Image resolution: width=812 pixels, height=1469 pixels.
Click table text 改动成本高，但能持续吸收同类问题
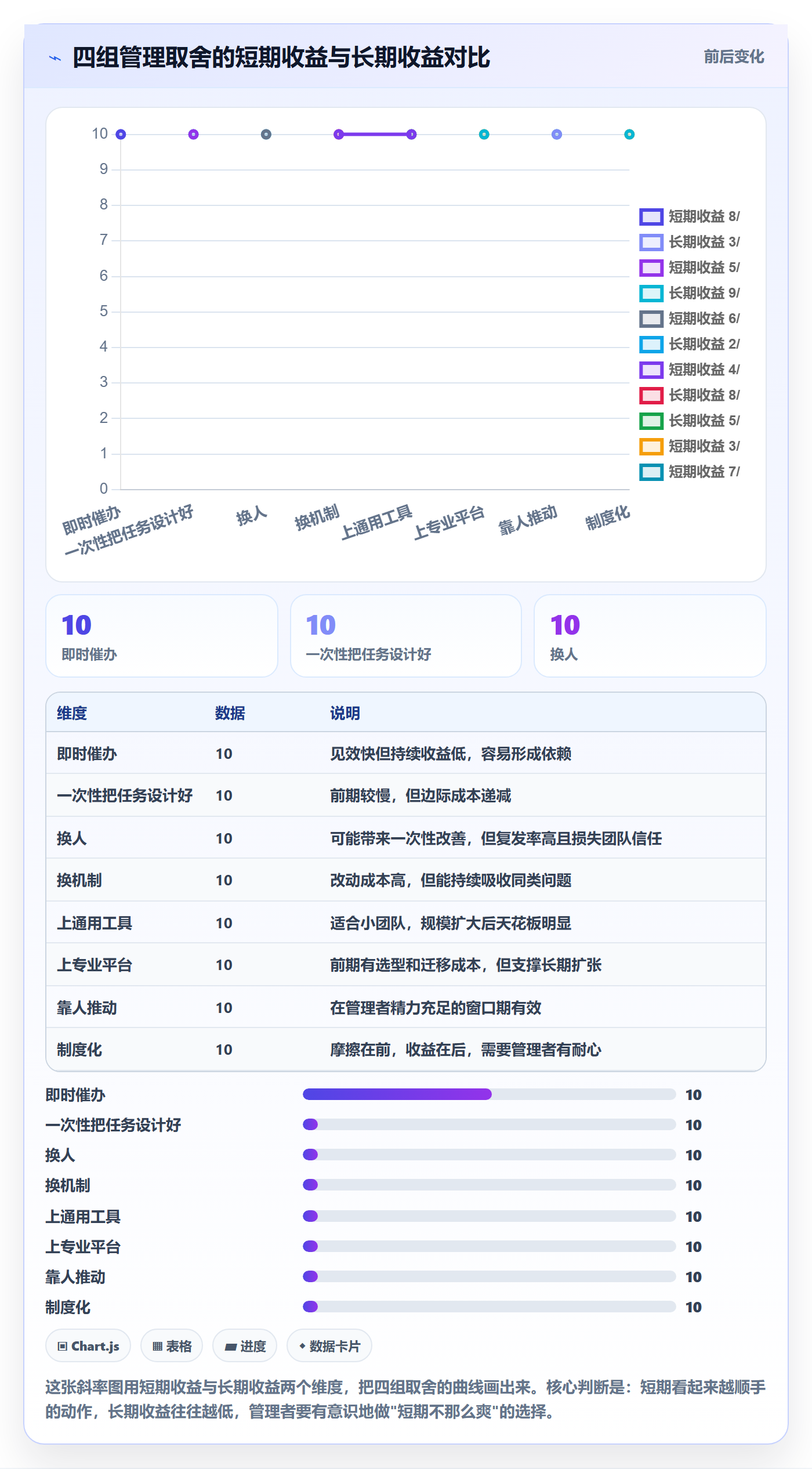[451, 880]
